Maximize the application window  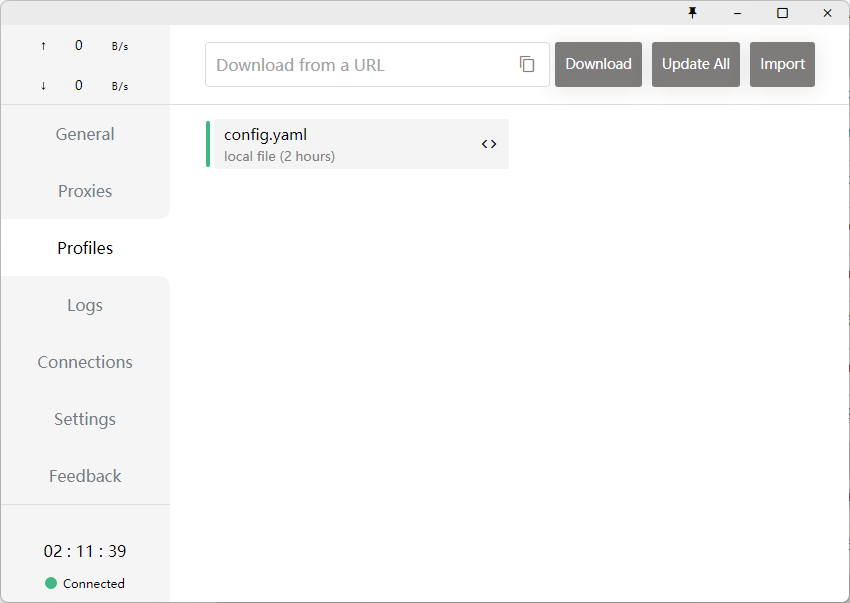pos(782,13)
